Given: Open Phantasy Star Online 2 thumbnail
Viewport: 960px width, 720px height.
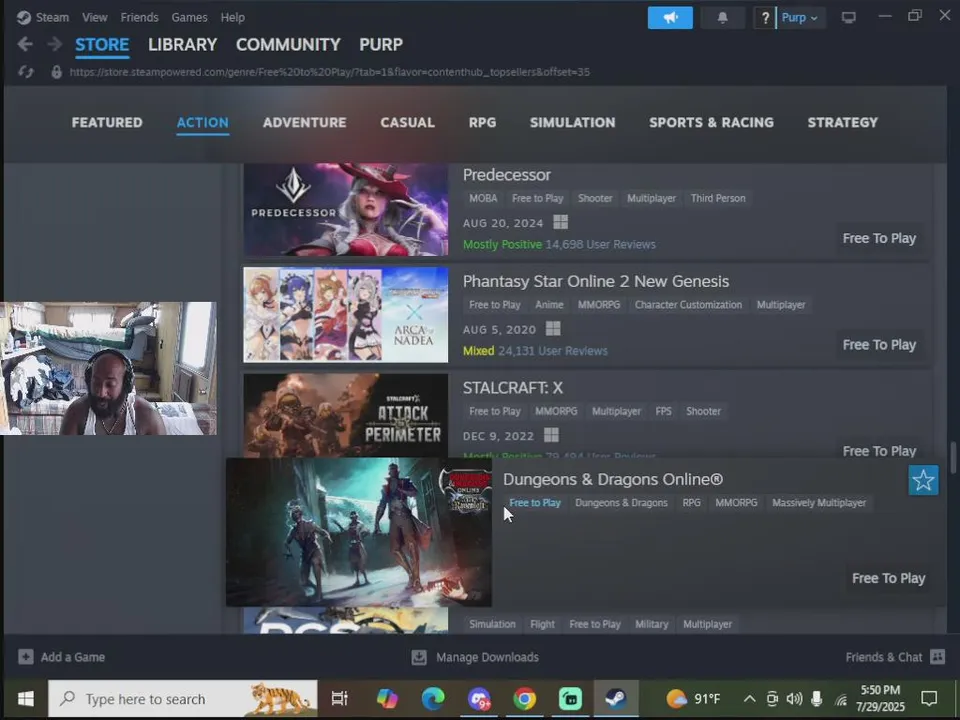Looking at the screenshot, I should pos(346,314).
